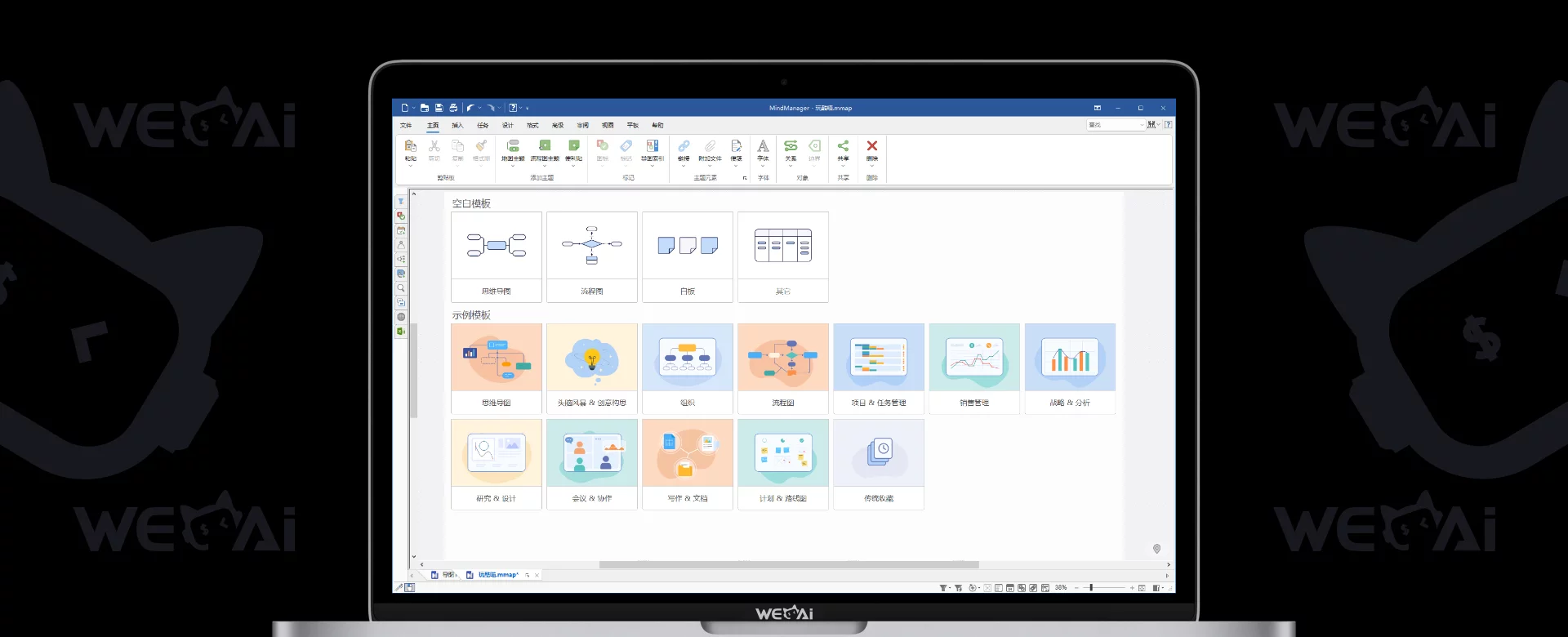Click the Font (字体) letter A icon
The width and height of the screenshot is (1568, 637).
pos(763,146)
